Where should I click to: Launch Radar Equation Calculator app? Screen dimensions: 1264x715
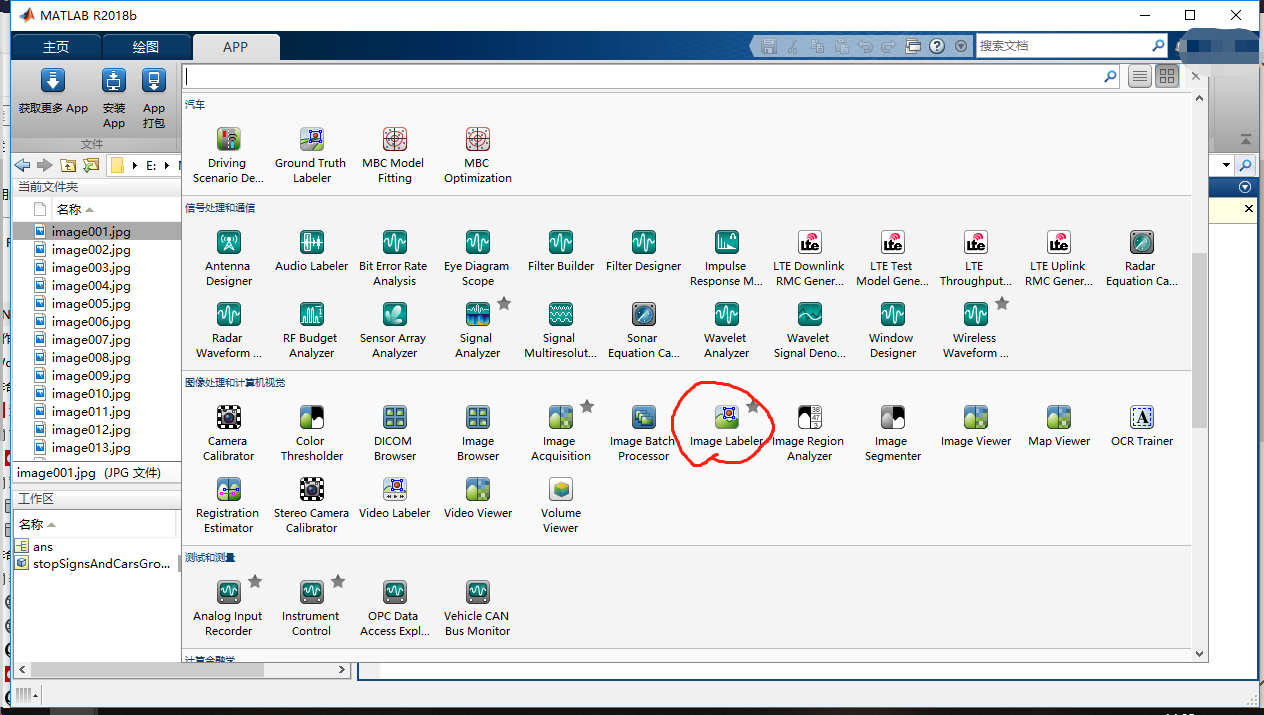pos(1141,258)
